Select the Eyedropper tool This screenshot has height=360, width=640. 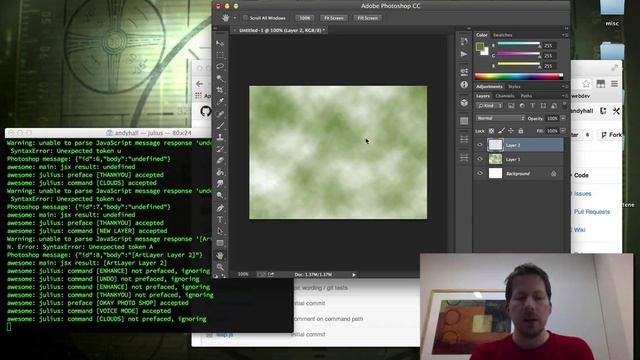tap(220, 102)
